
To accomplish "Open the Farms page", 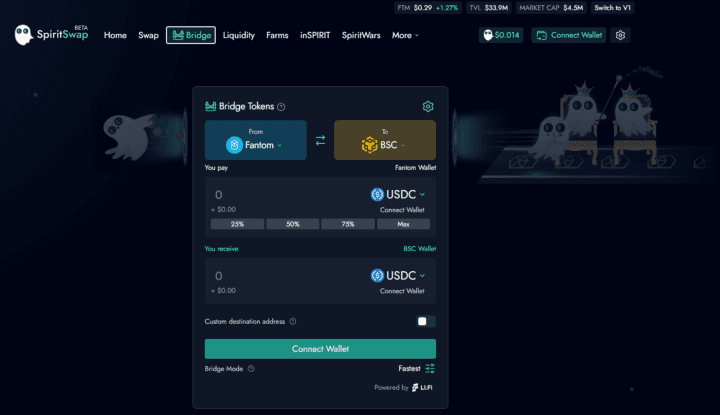I will tap(277, 35).
